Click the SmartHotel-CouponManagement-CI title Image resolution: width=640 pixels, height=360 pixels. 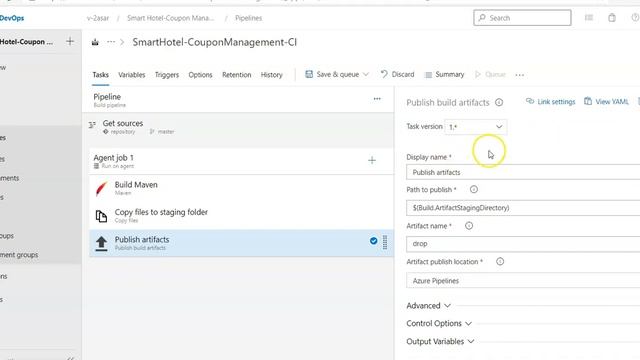click(215, 42)
